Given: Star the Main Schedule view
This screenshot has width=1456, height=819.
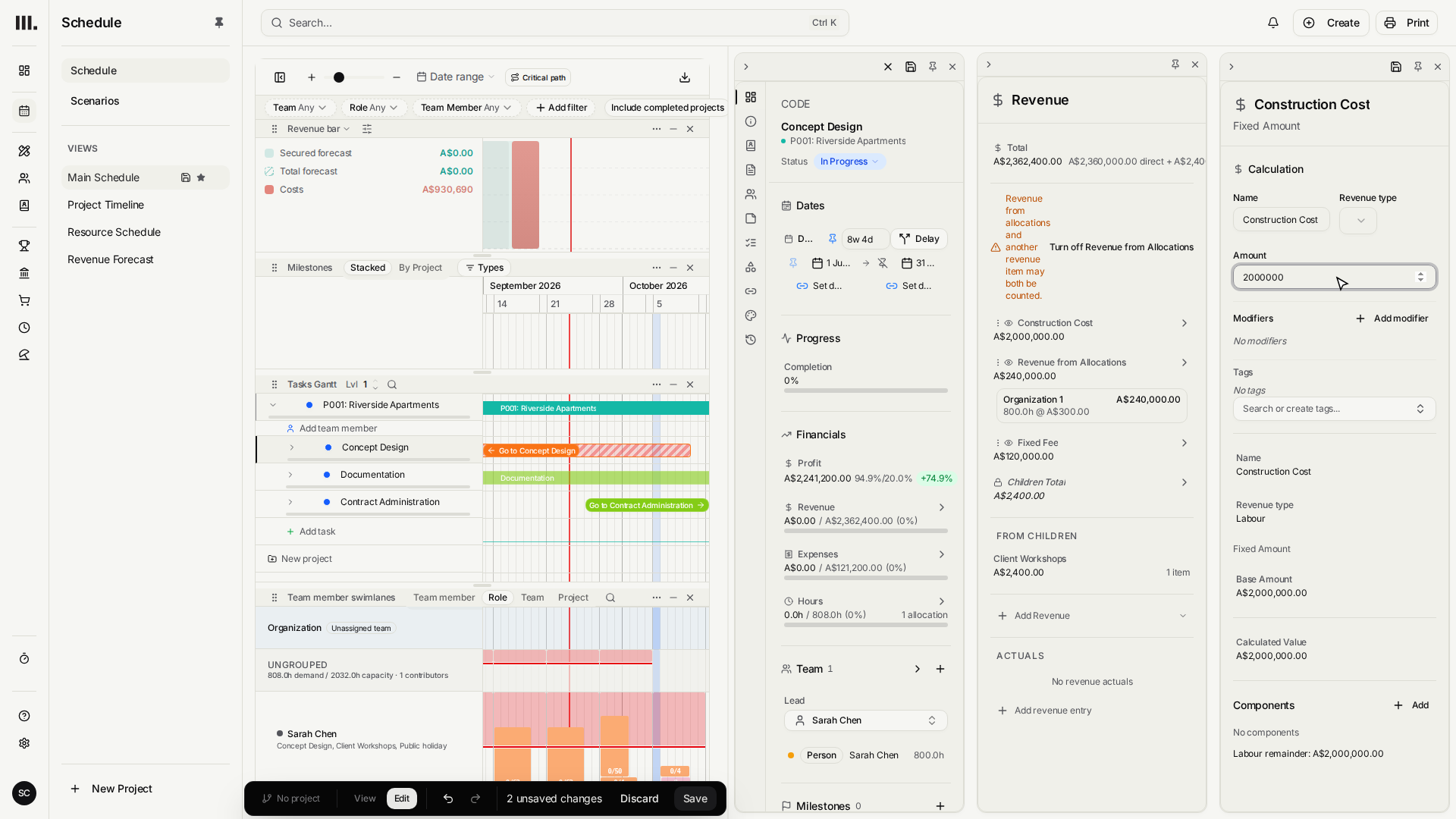Looking at the screenshot, I should (201, 177).
